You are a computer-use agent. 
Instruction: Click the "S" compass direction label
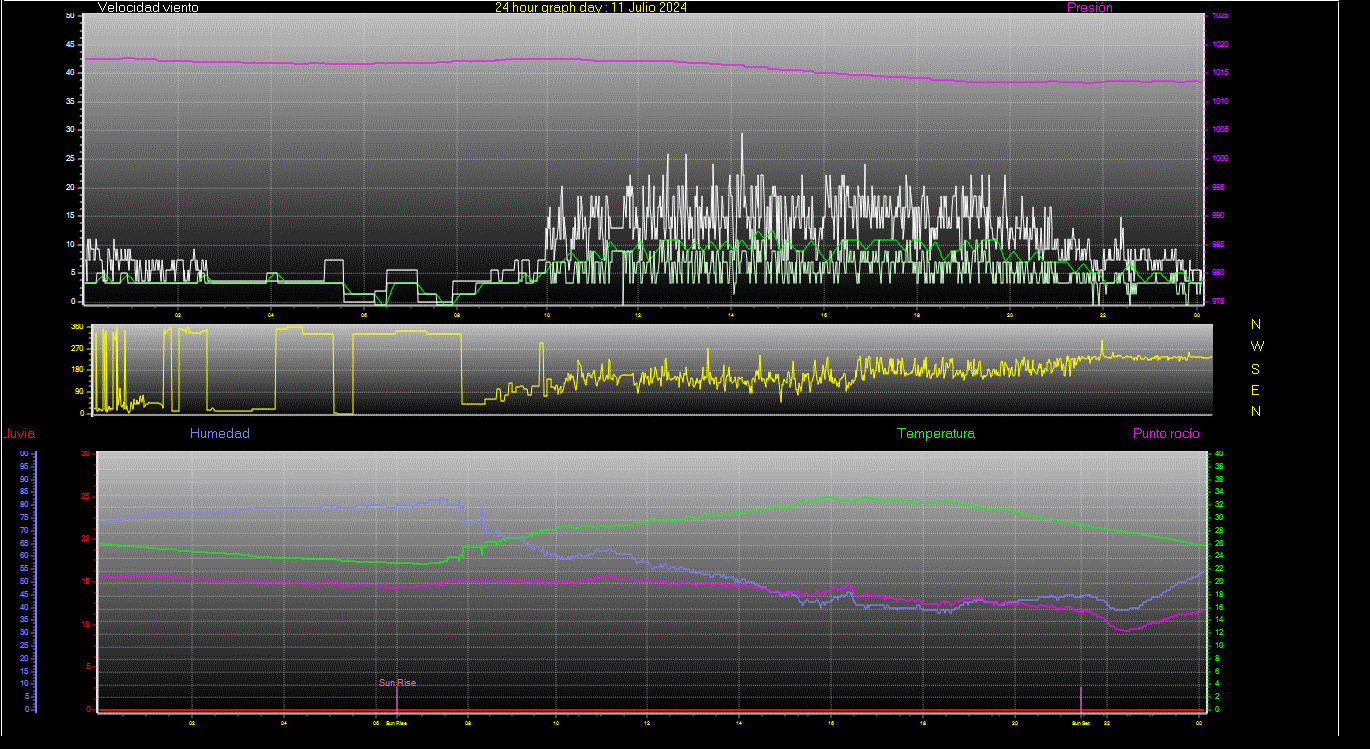[x=1256, y=368]
